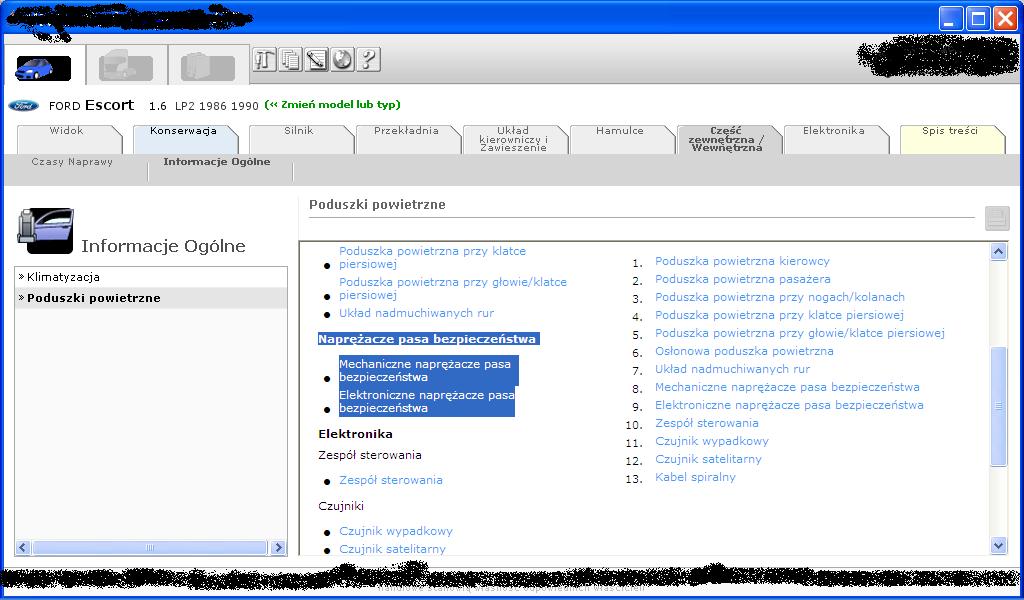Open the Kabel spiralny link
The width and height of the screenshot is (1024, 600).
coord(695,477)
